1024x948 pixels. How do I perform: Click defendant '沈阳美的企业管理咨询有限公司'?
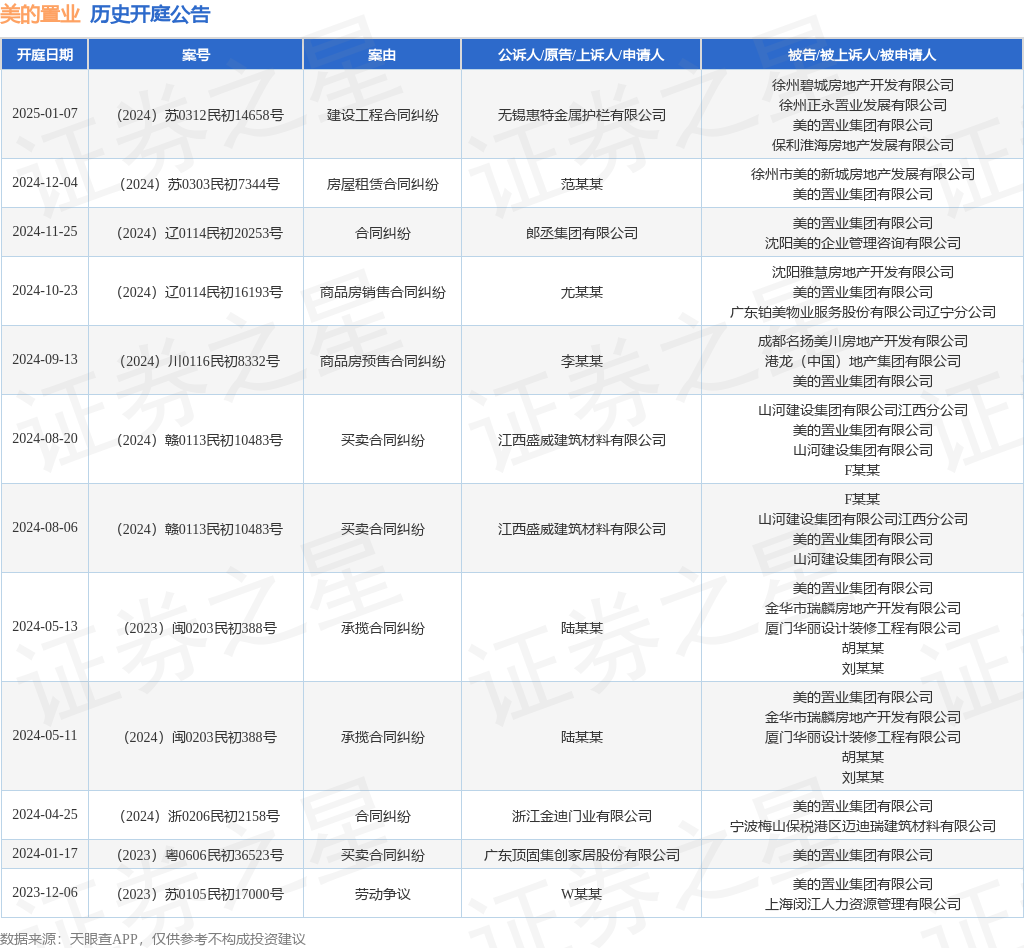[863, 244]
